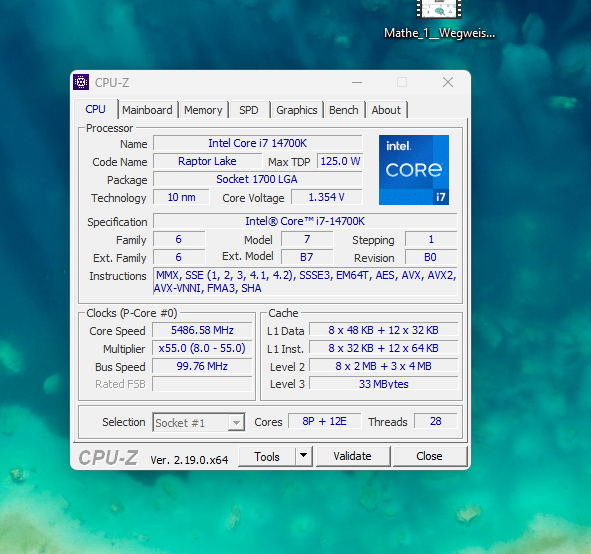Image resolution: width=591 pixels, height=554 pixels.
Task: Click the Code Name value 'Raptor Lake'
Action: [x=207, y=161]
